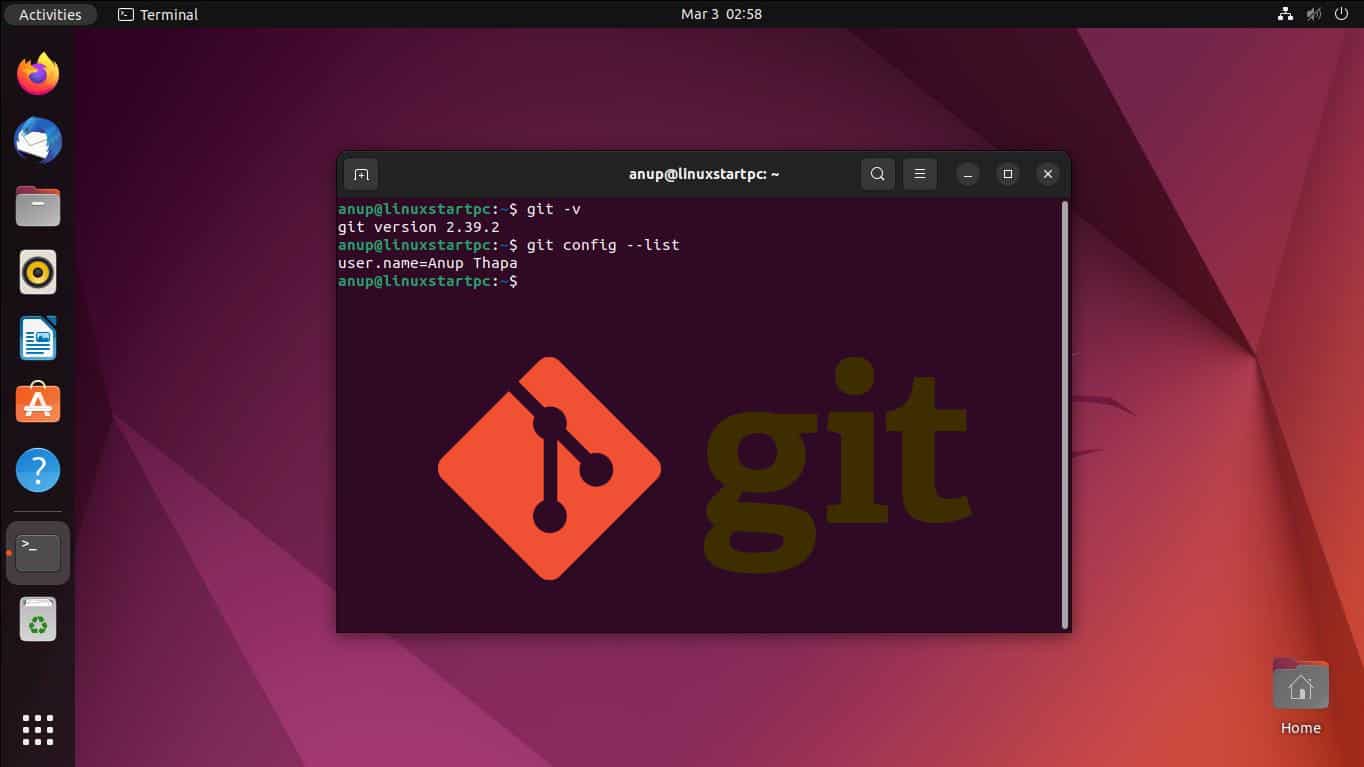1364x767 pixels.
Task: Open the Files application in the dock
Action: [37, 205]
